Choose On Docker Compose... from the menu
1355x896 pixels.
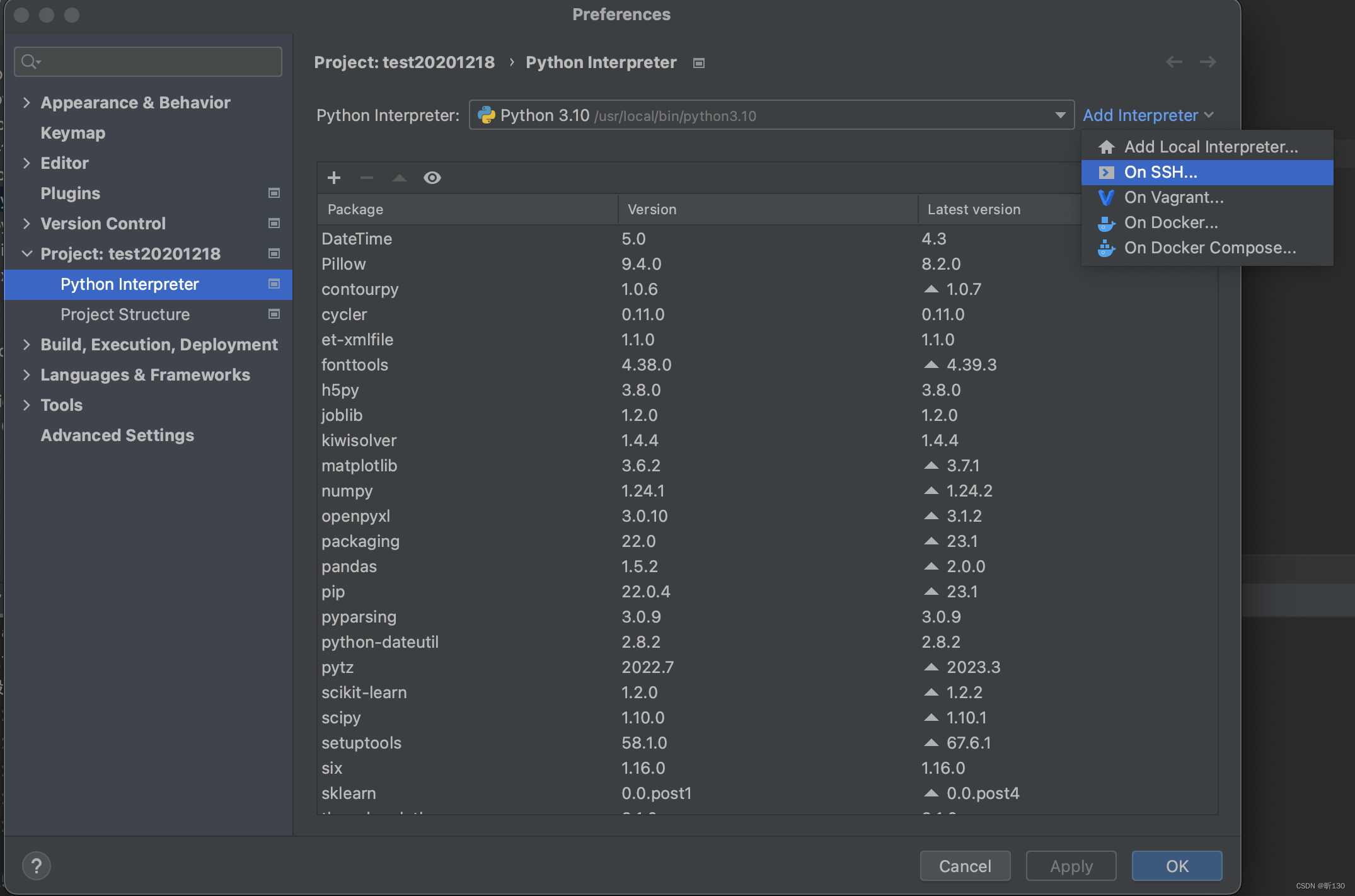point(1210,248)
